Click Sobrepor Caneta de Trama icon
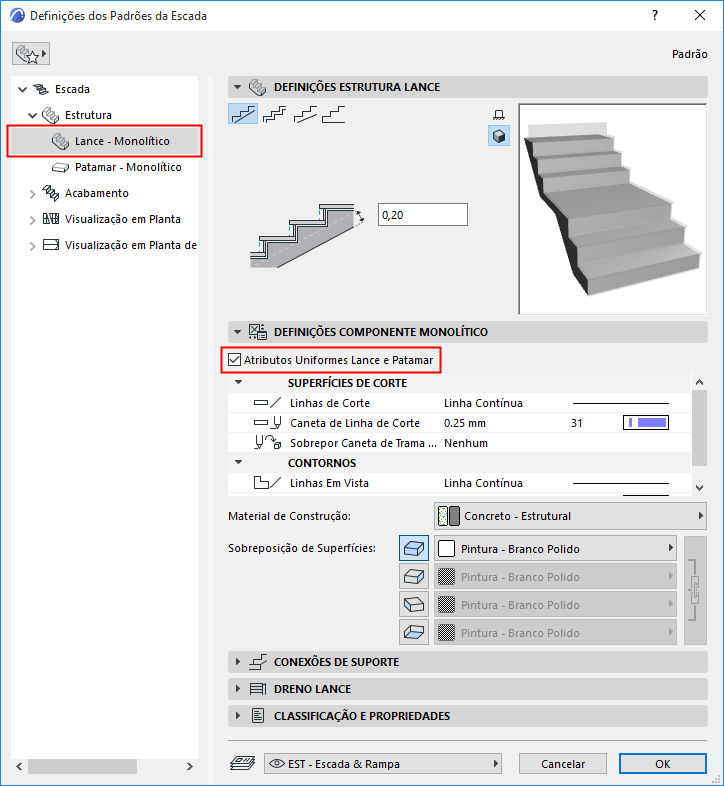The width and height of the screenshot is (724, 786). tap(268, 443)
